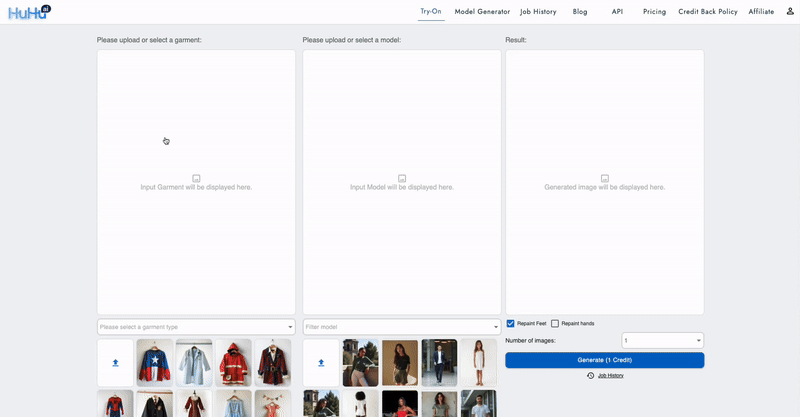Click the garment upload arrow icon
Viewport: 800px width, 417px height.
pyautogui.click(x=115, y=363)
